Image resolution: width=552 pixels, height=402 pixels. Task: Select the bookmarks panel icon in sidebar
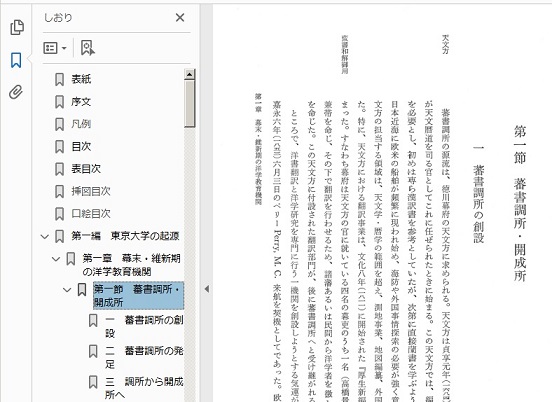(16, 60)
